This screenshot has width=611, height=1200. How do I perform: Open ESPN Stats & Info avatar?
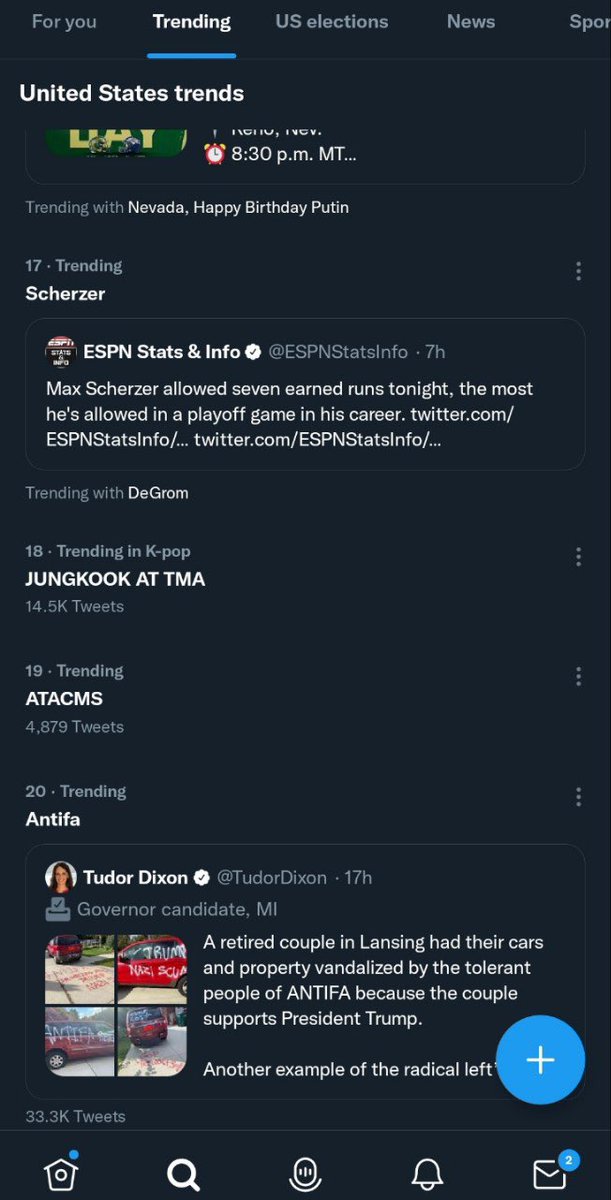[x=61, y=352]
